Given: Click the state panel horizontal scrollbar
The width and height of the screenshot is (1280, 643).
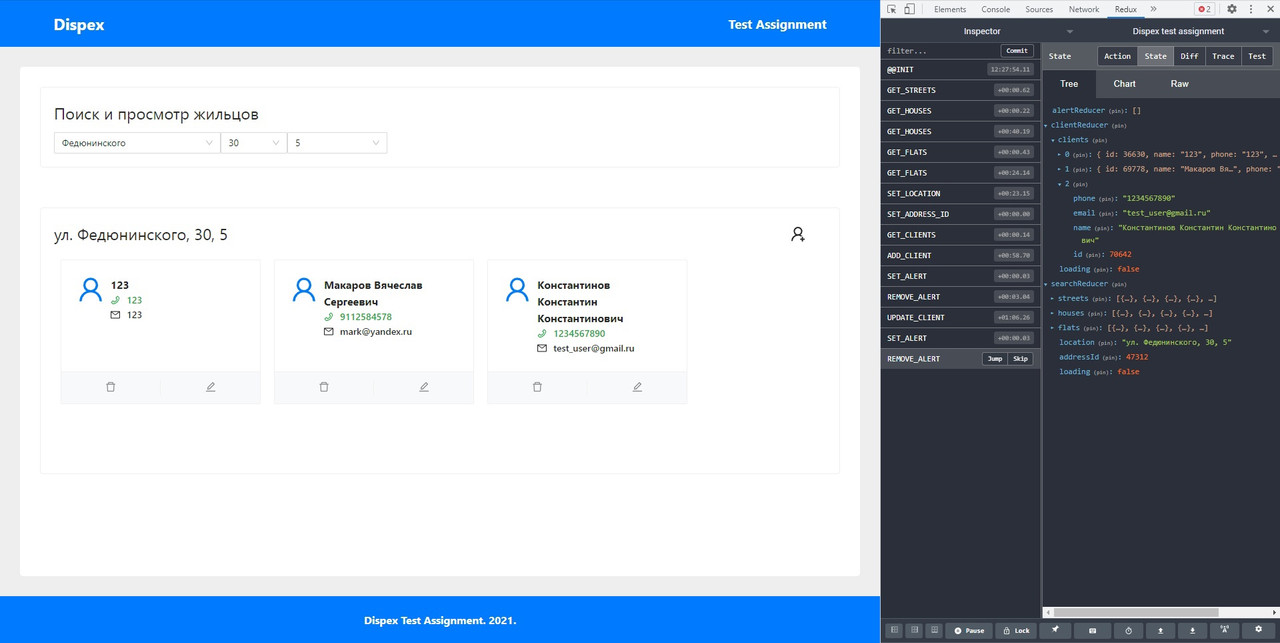Looking at the screenshot, I should (x=1135, y=612).
